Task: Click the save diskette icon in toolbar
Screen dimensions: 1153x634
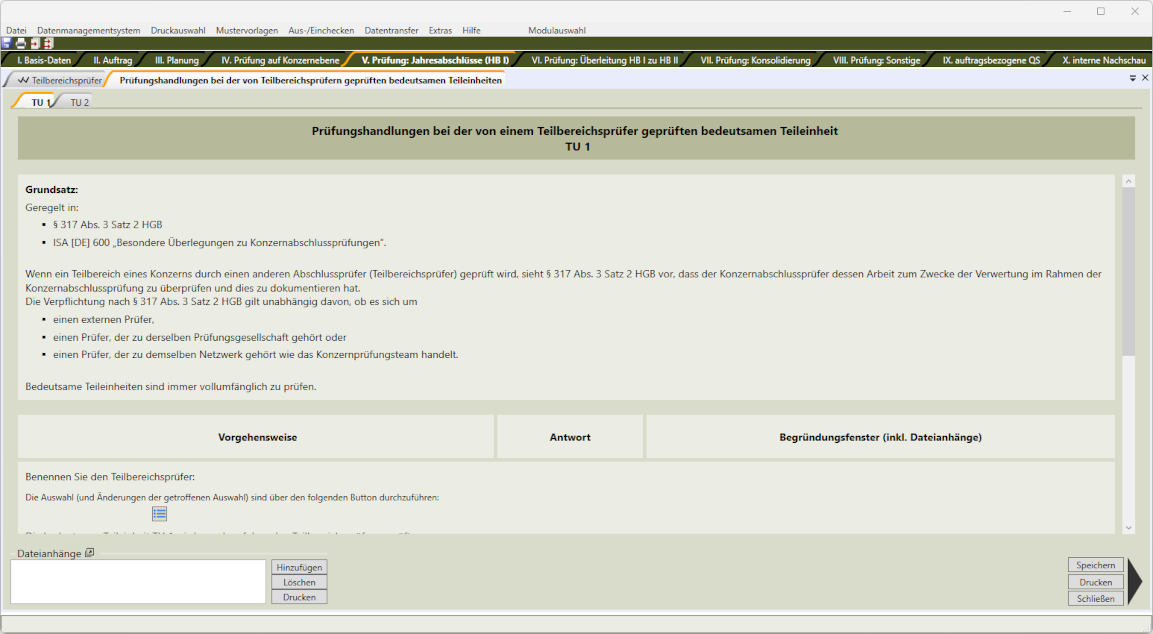Action: tap(7, 44)
